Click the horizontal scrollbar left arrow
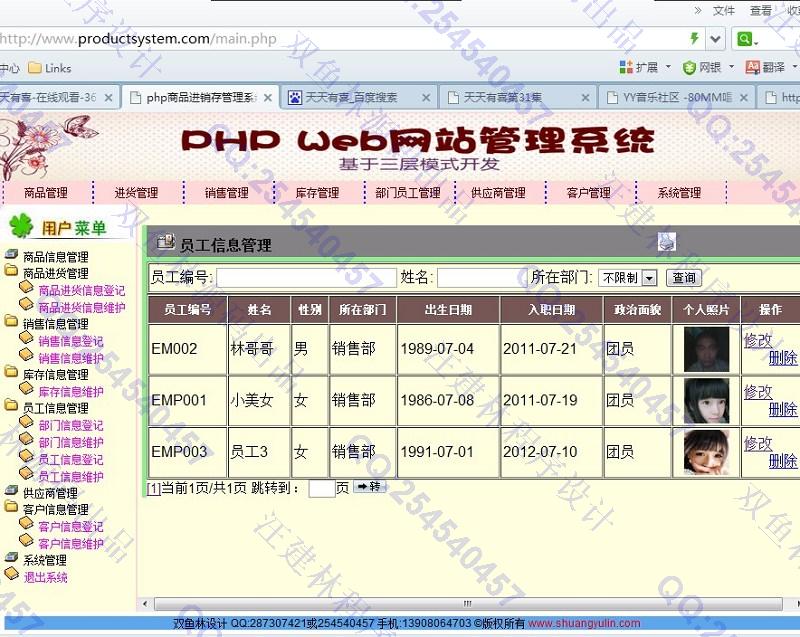Image resolution: width=800 pixels, height=637 pixels. (x=145, y=604)
